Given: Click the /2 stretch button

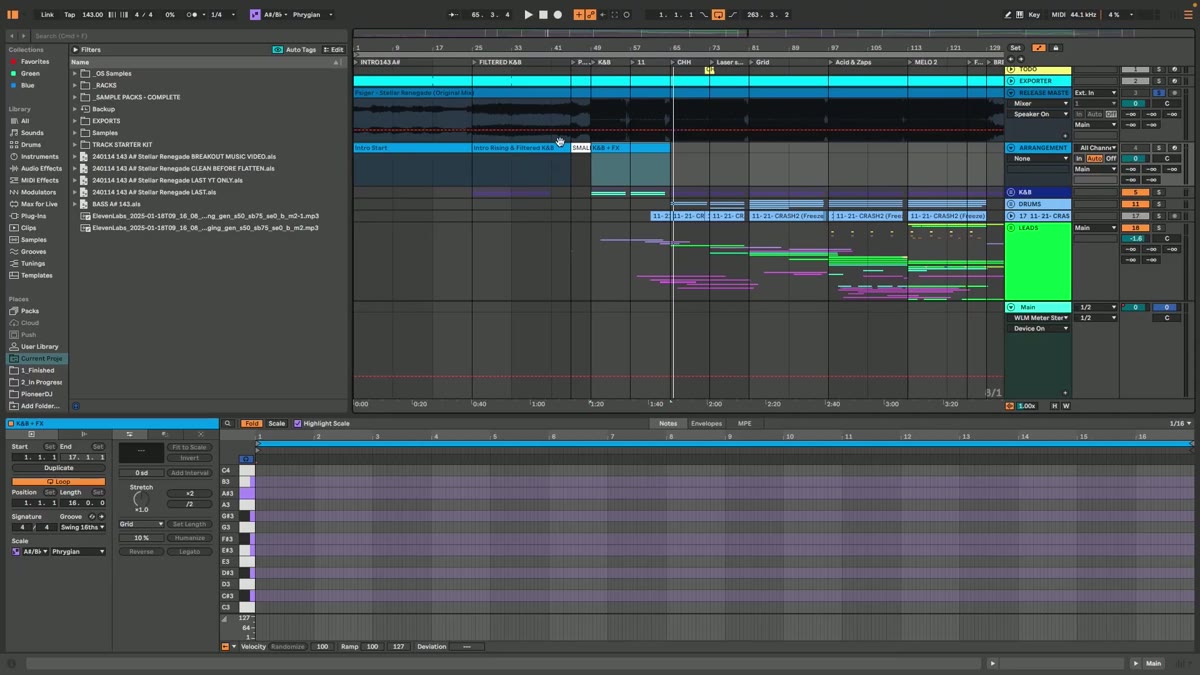Looking at the screenshot, I should point(190,504).
